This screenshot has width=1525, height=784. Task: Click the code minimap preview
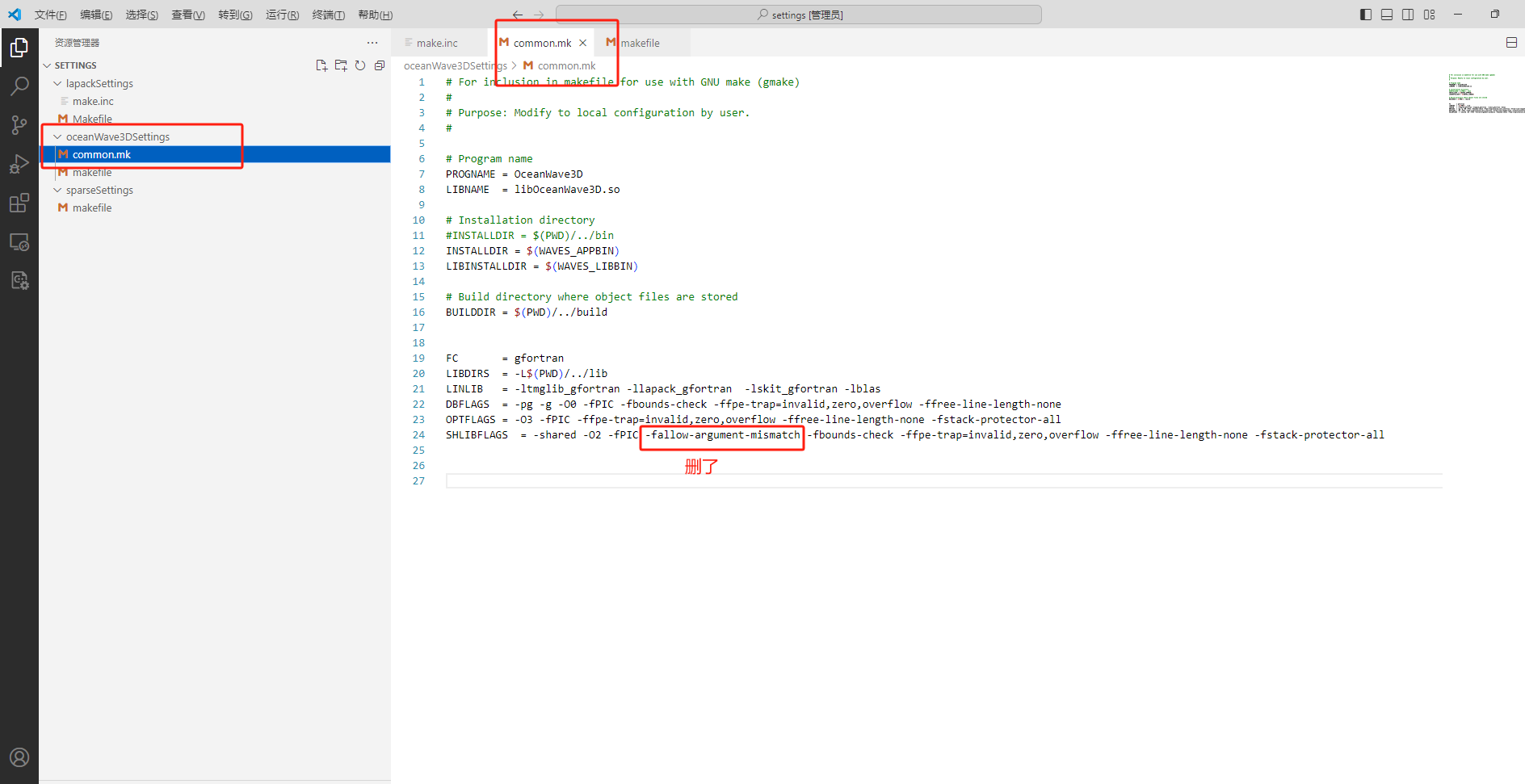[1484, 93]
